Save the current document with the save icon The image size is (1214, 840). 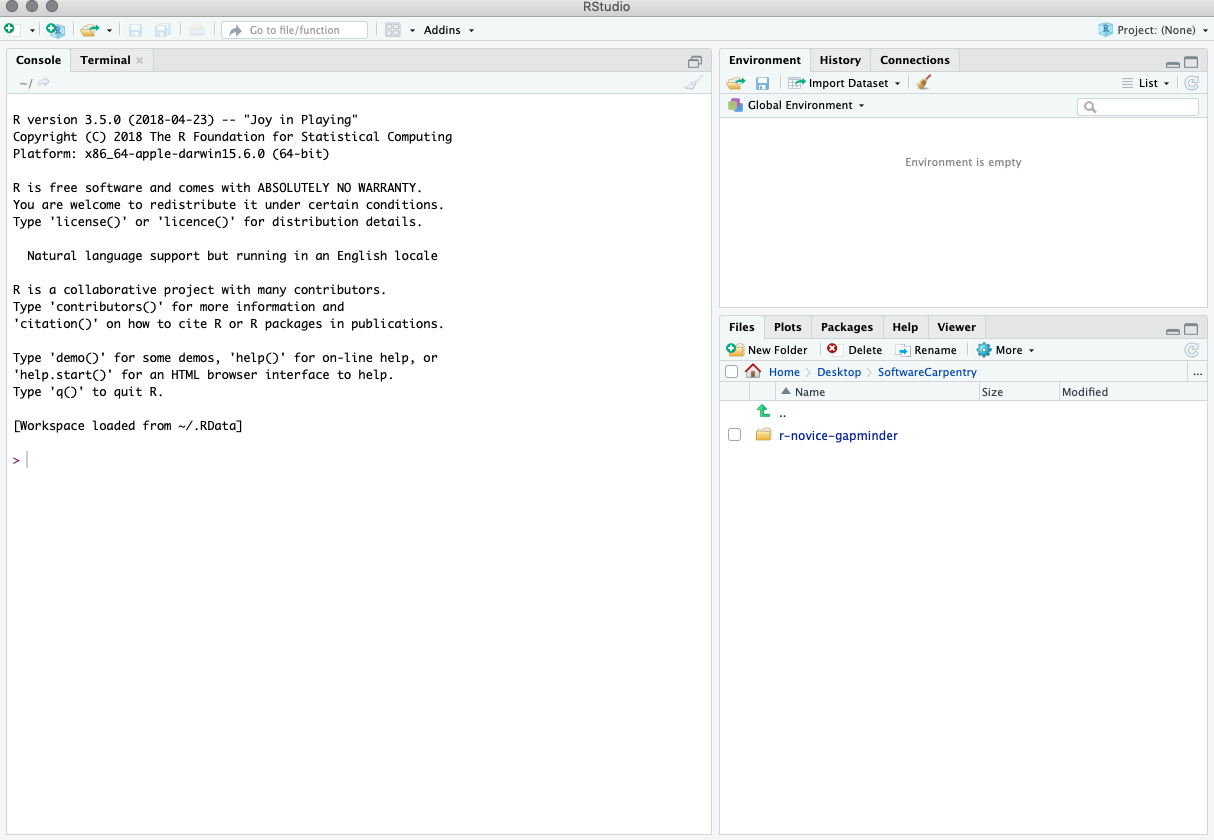click(x=135, y=30)
